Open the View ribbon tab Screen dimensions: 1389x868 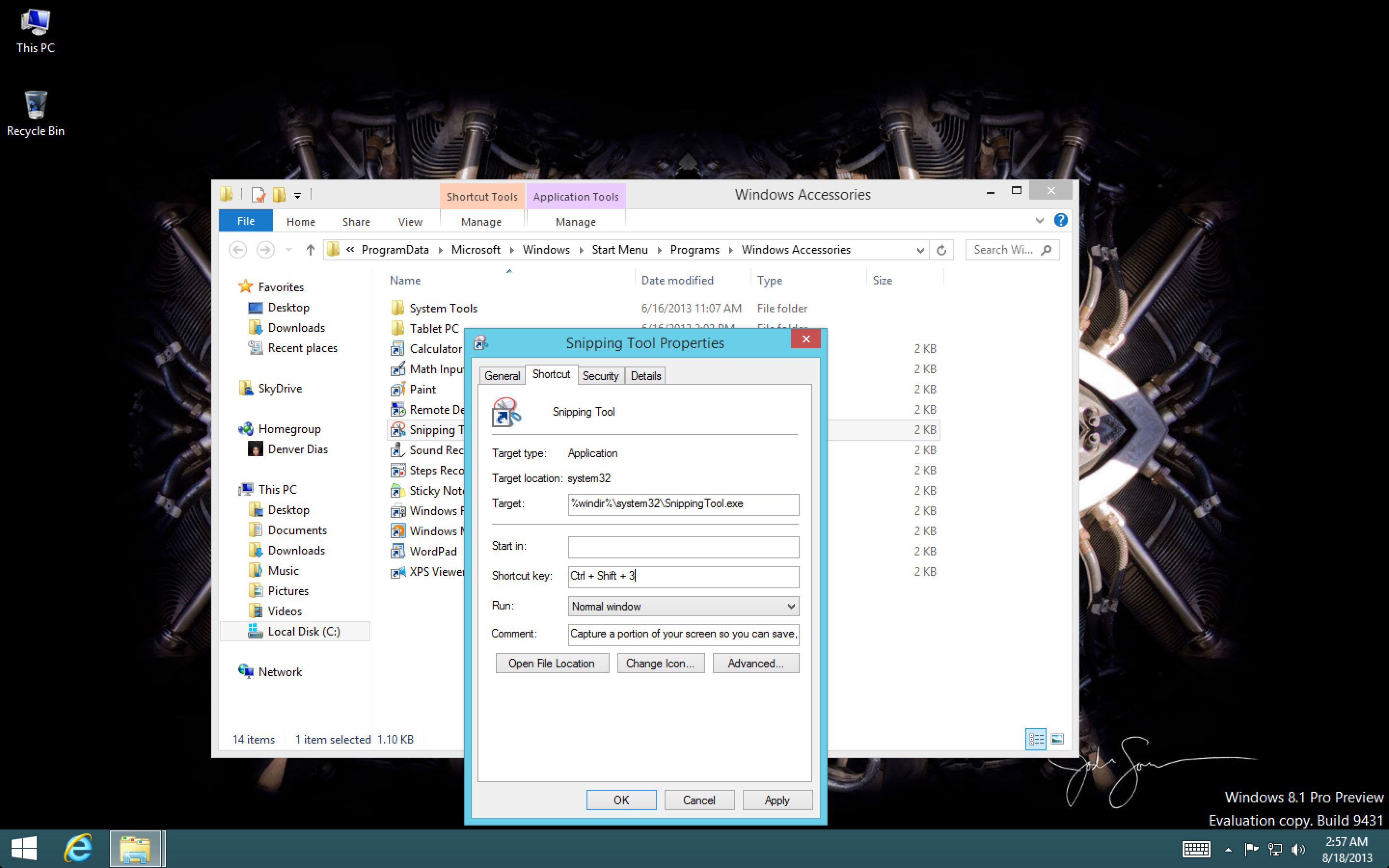tap(410, 222)
